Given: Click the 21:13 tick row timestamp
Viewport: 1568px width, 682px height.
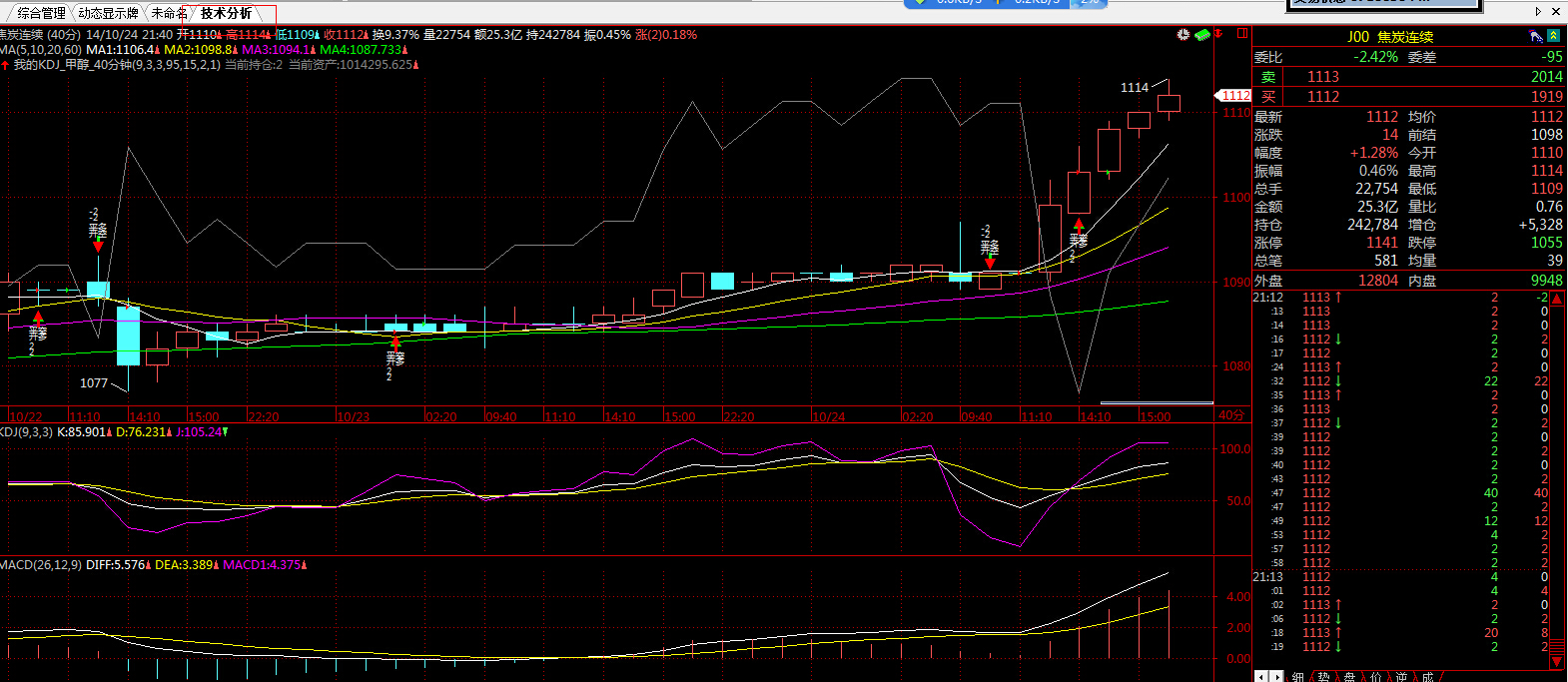Looking at the screenshot, I should (x=1268, y=577).
